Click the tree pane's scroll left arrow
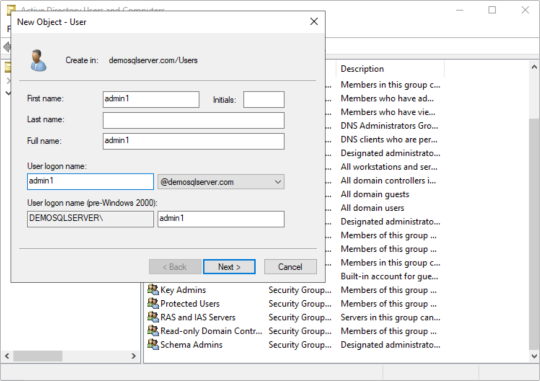 [x=7, y=356]
